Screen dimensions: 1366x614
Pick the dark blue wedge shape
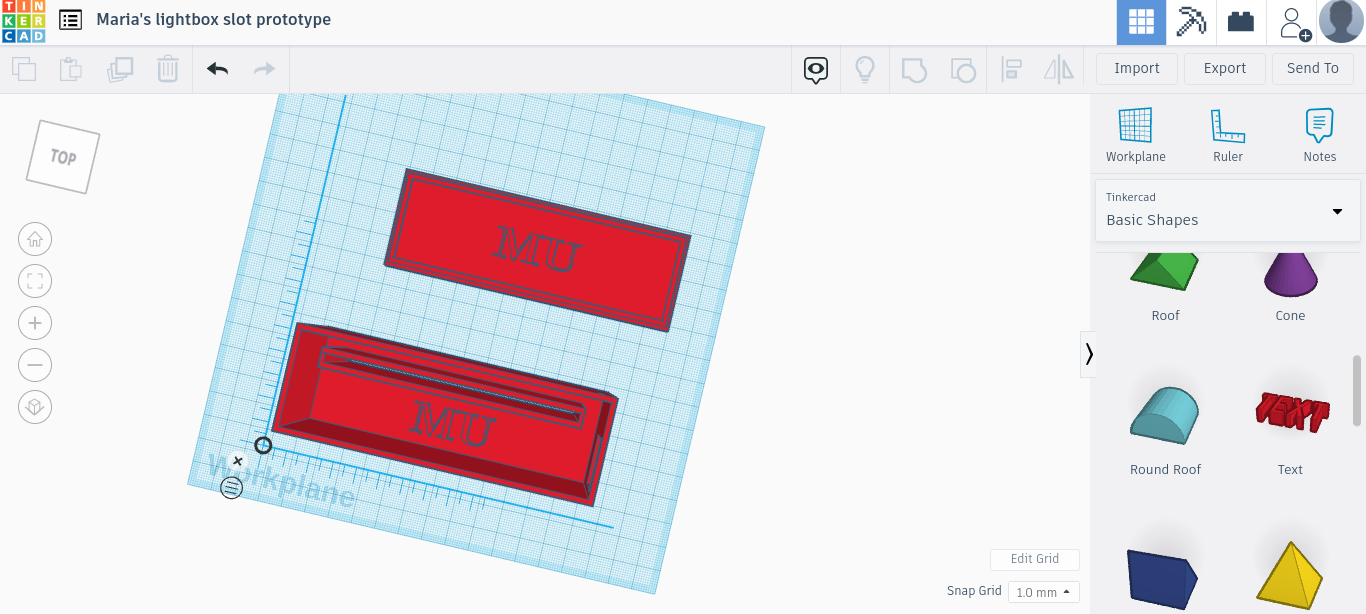(1162, 580)
